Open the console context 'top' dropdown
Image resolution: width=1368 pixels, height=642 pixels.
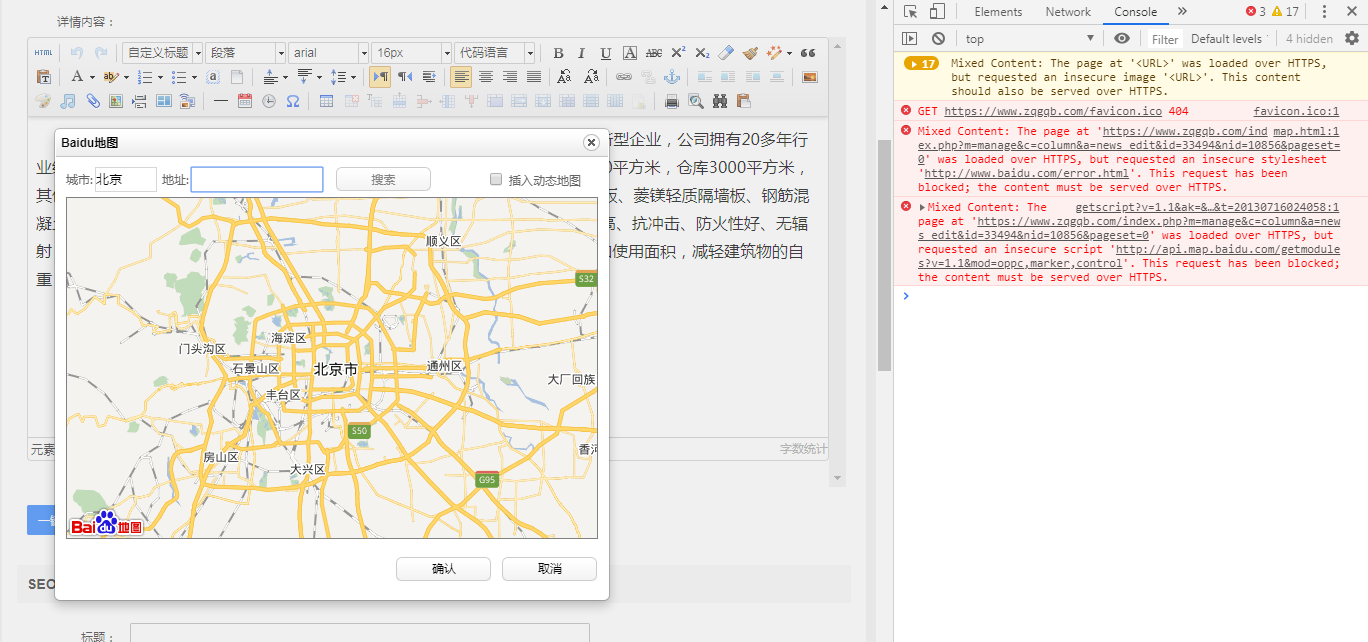click(x=1030, y=38)
